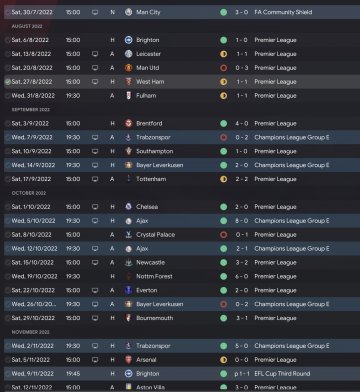Image resolution: width=360 pixels, height=392 pixels.
Task: Select the Crystal Palace fixture row
Action: coord(182,235)
